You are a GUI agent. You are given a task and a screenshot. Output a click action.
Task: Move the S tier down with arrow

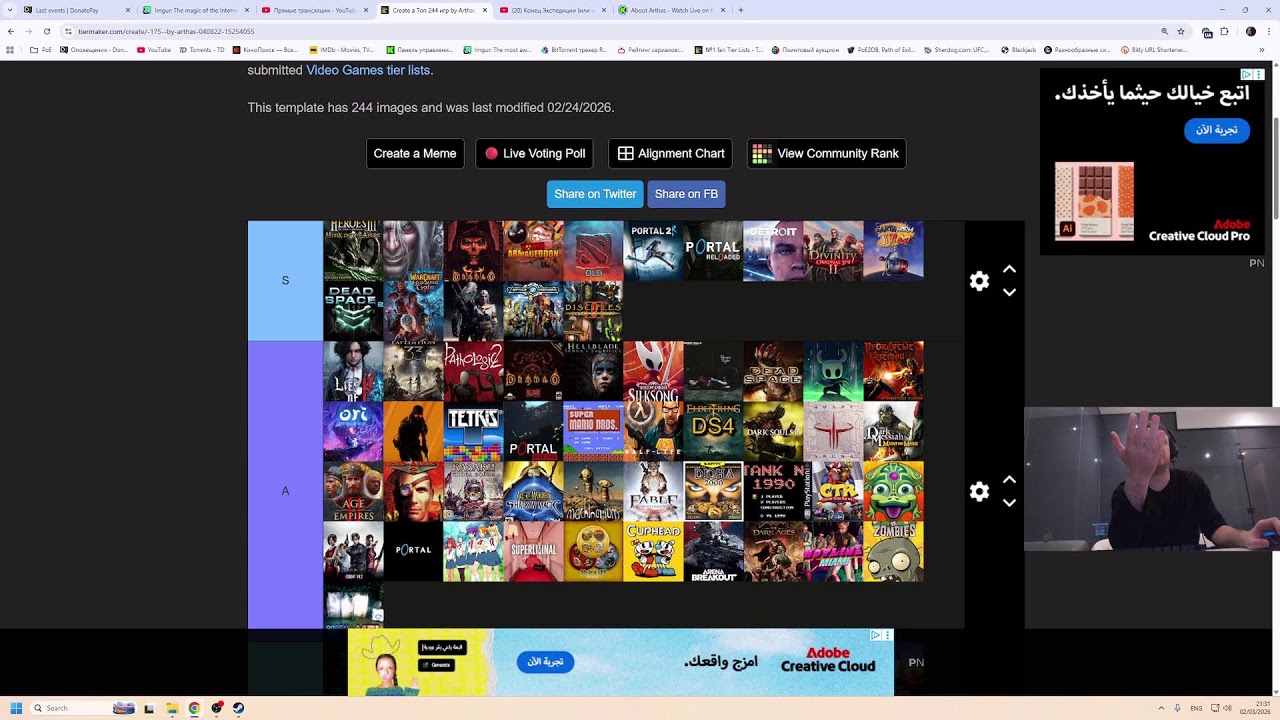(x=1009, y=293)
